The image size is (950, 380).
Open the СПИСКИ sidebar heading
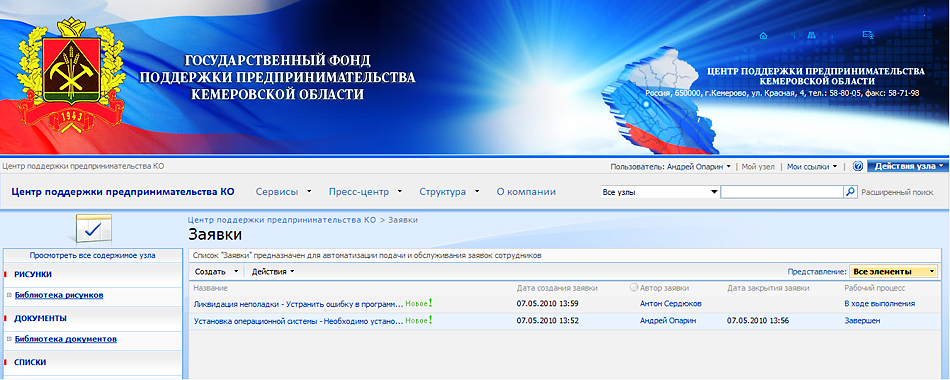[x=30, y=362]
